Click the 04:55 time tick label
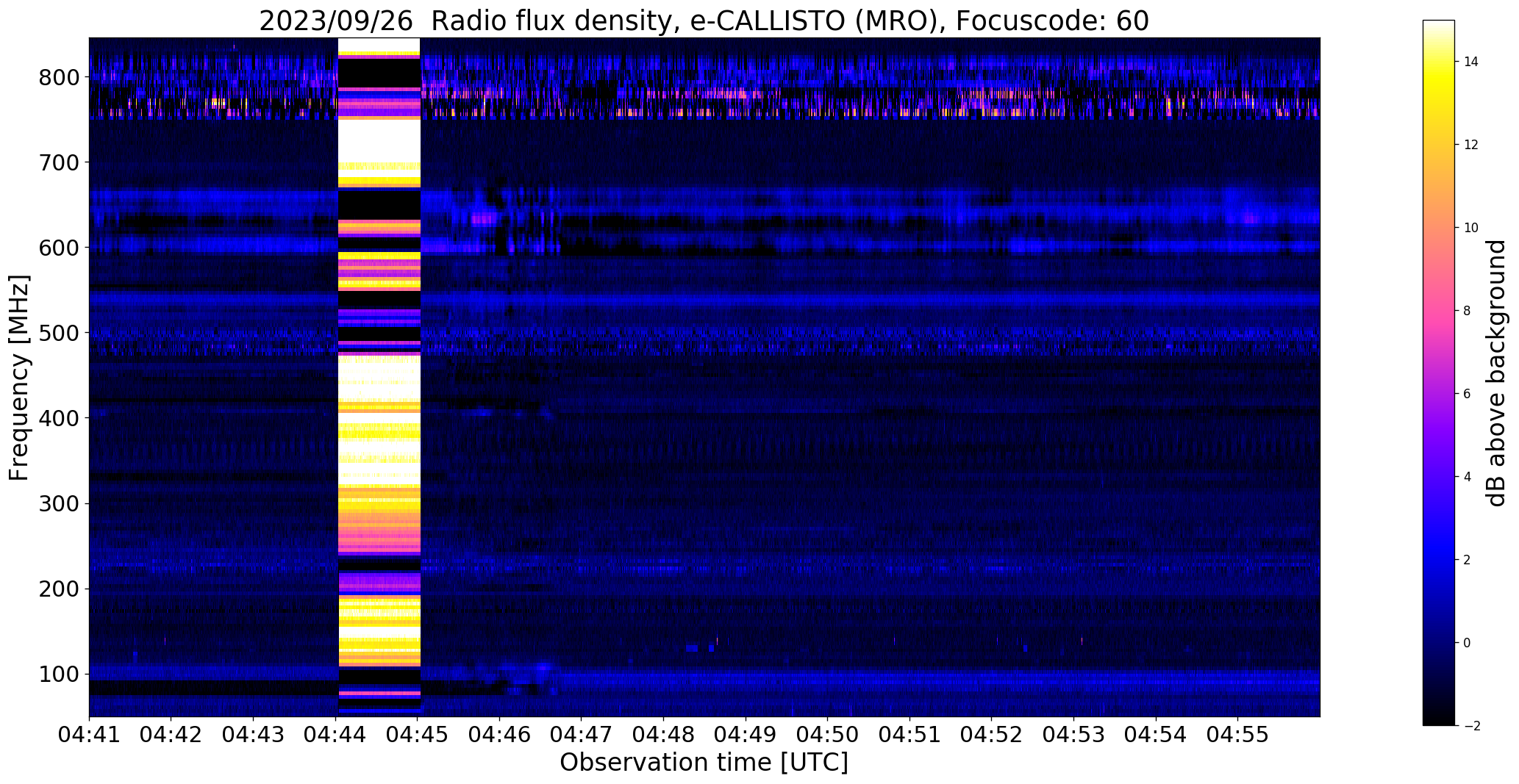The width and height of the screenshot is (1519, 784). coord(1238,734)
